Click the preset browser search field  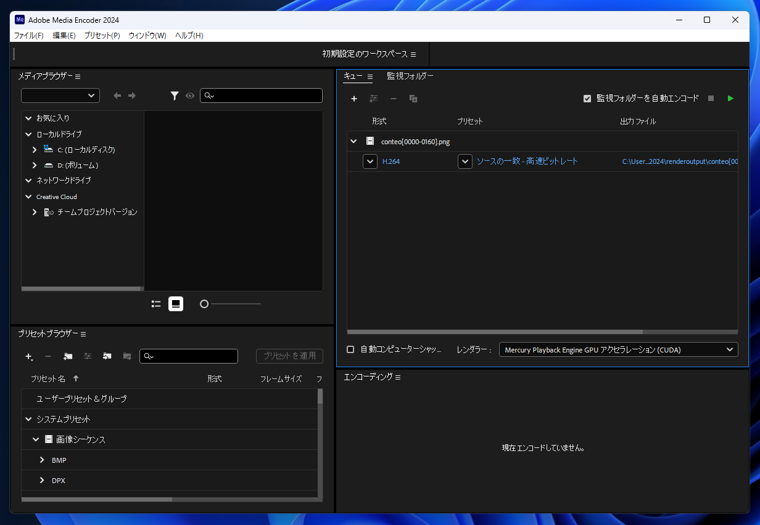point(193,356)
